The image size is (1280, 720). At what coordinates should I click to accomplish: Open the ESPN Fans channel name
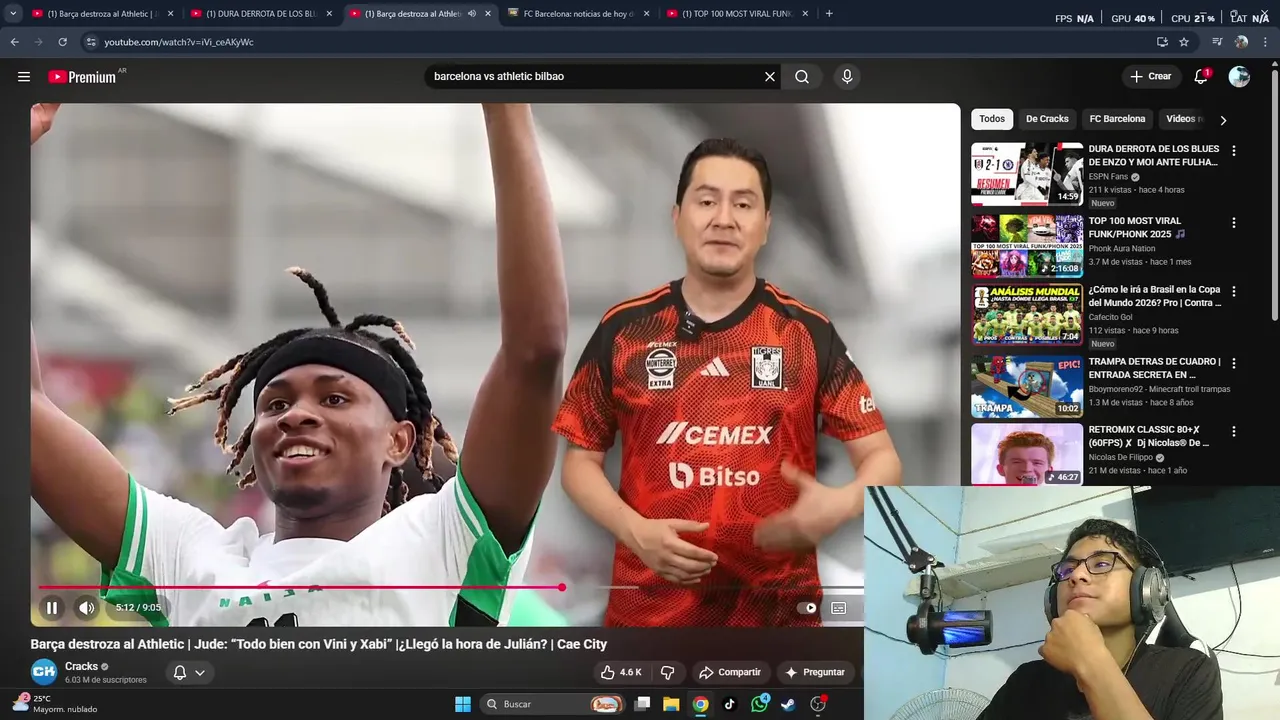tap(1108, 177)
